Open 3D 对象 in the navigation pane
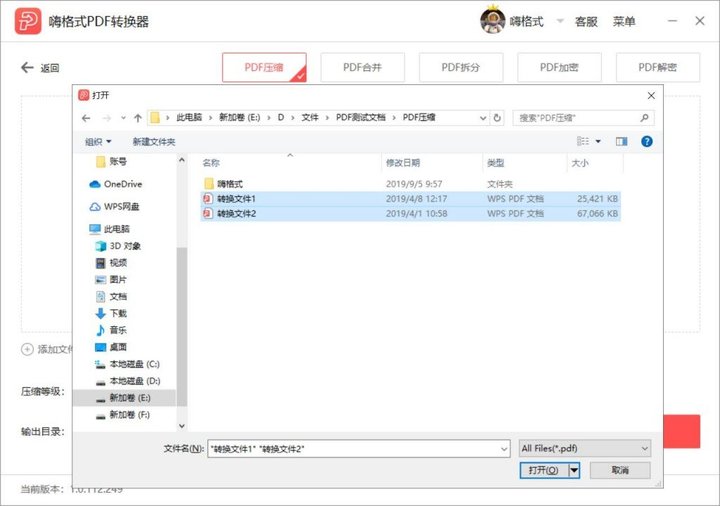Viewport: 720px width, 506px height. click(118, 246)
